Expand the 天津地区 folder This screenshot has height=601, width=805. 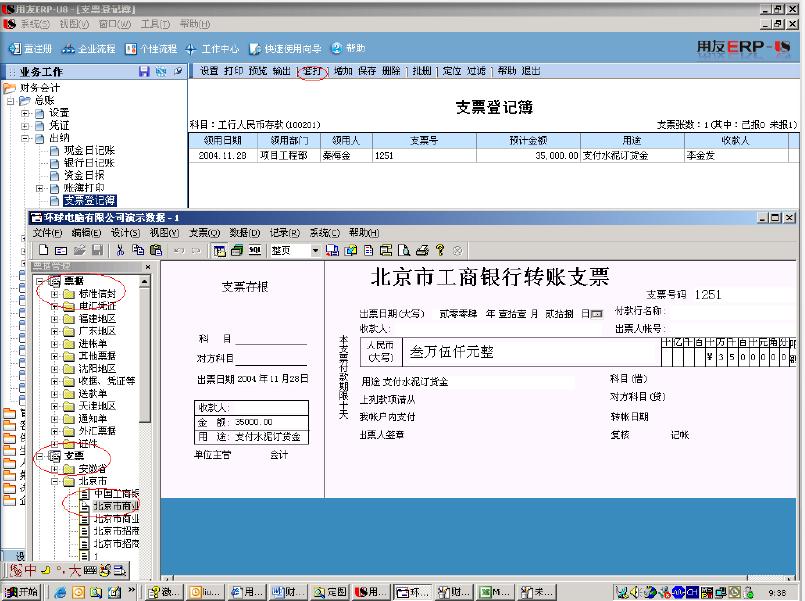tap(54, 406)
